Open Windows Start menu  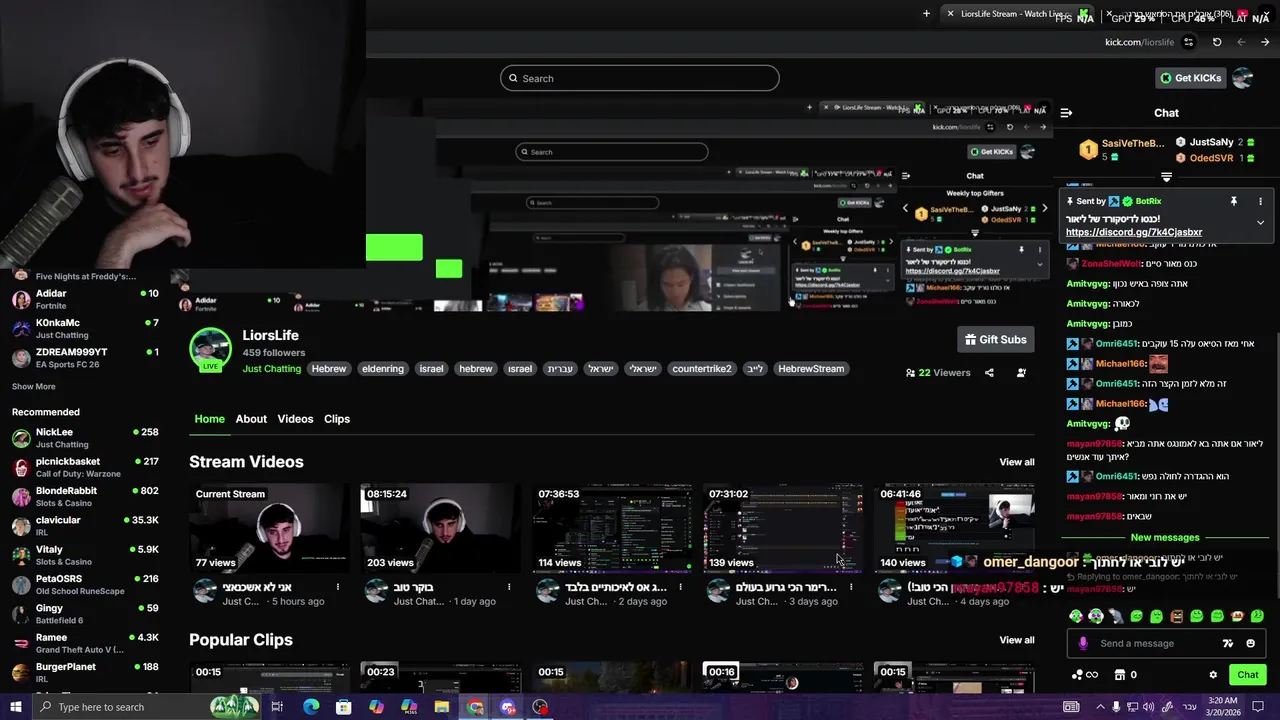coord(16,707)
